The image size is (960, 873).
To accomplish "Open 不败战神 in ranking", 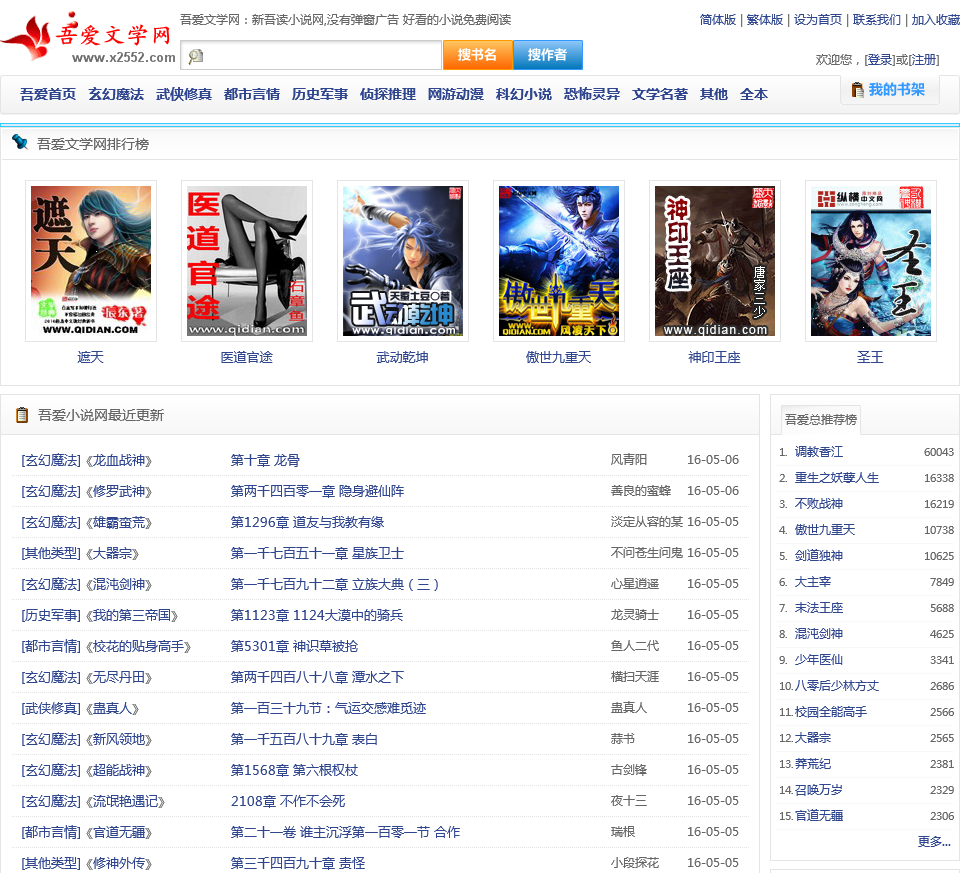I will click(819, 504).
